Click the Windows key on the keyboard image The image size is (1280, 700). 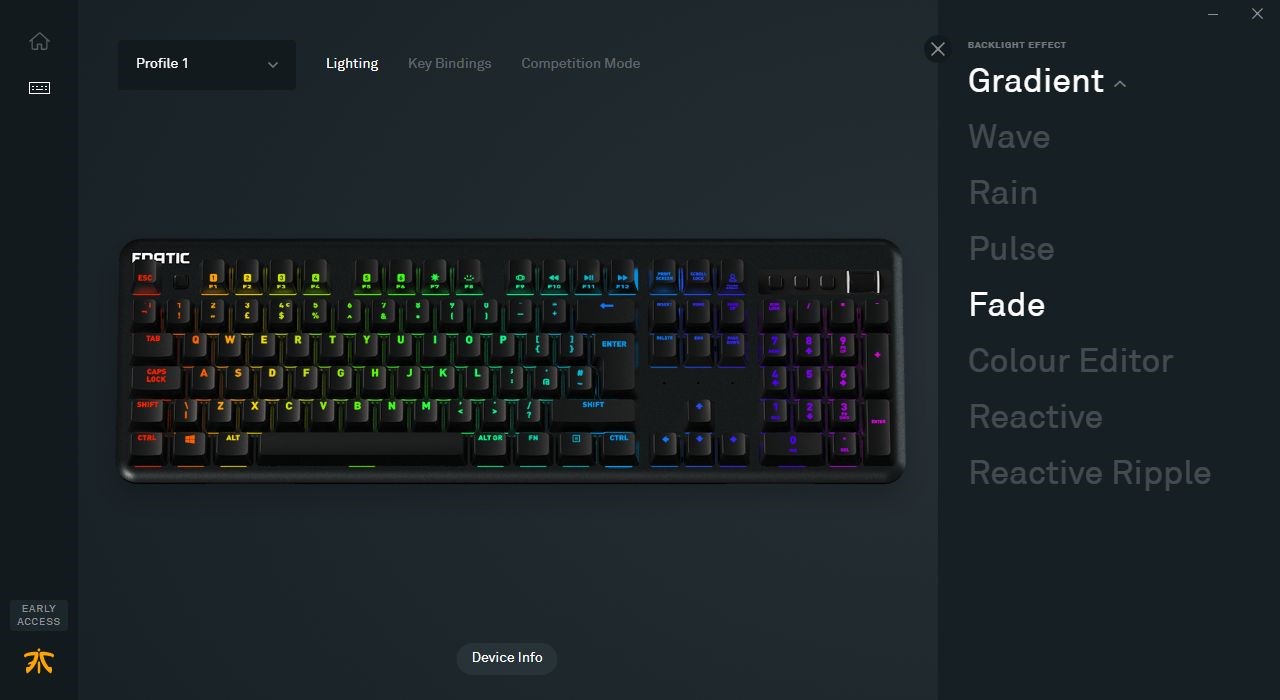[x=190, y=442]
